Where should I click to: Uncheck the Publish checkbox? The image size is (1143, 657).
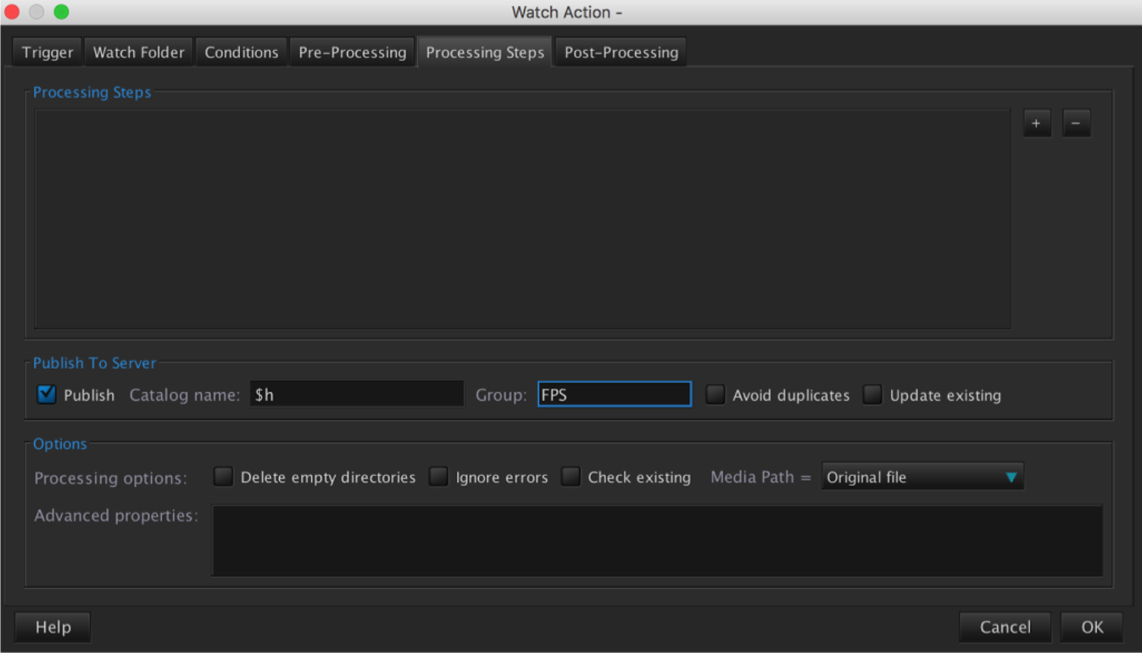(46, 395)
